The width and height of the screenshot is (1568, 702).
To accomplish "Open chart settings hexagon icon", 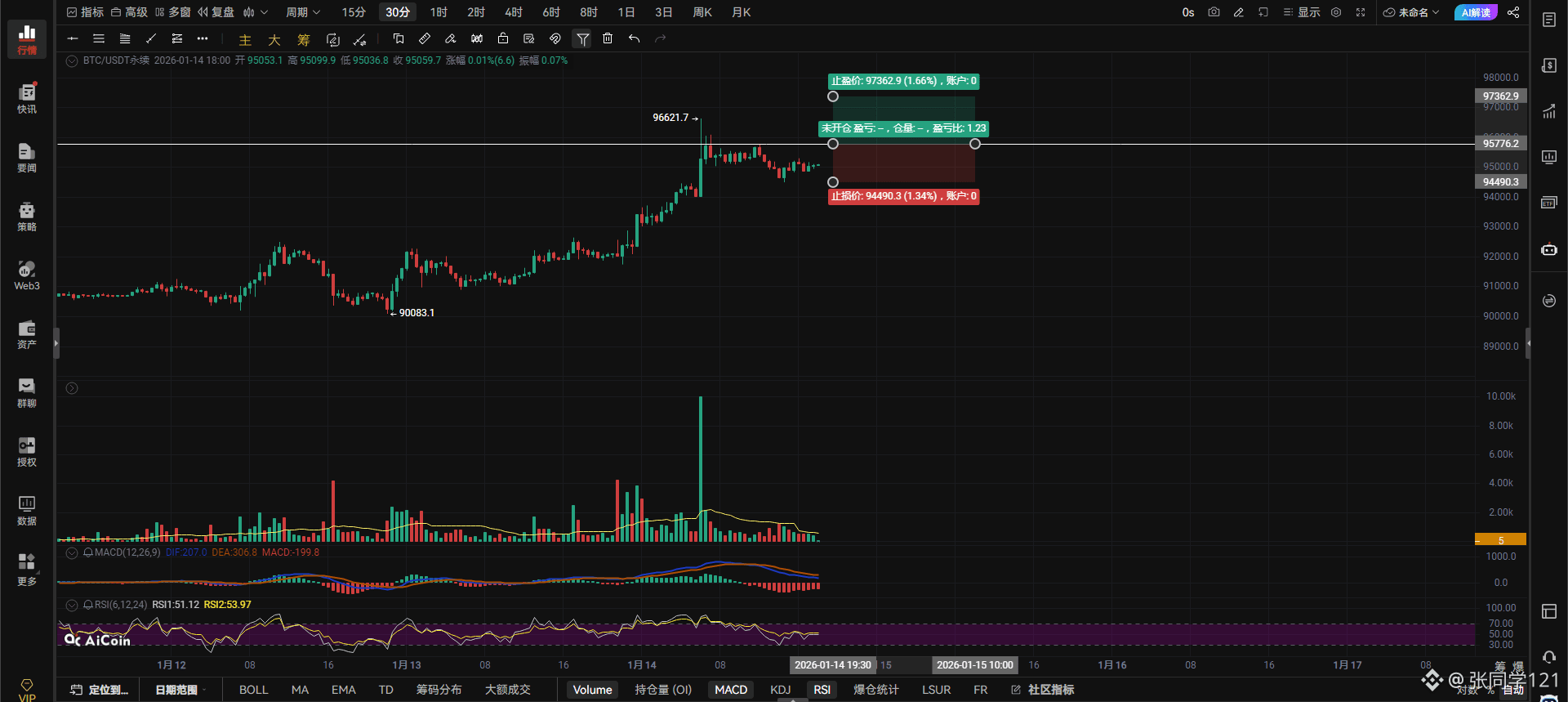I will (x=1336, y=12).
